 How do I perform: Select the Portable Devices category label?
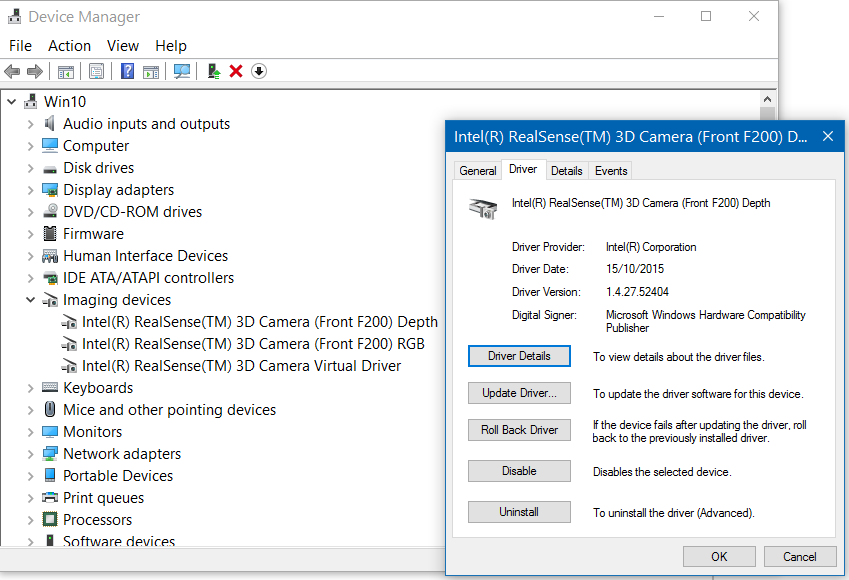[x=118, y=475]
